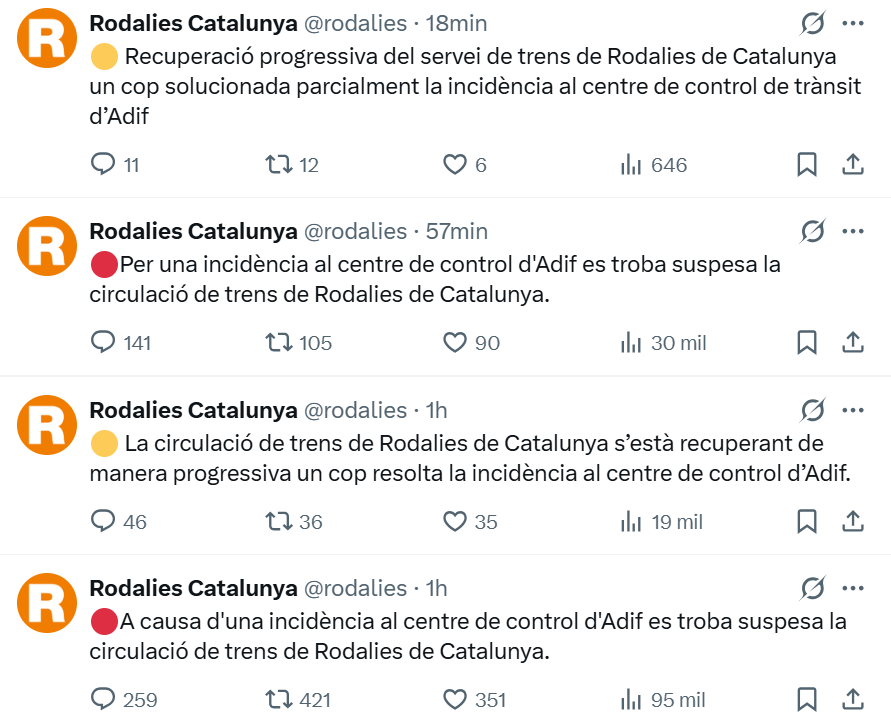View analytics showing 646 views

631,165
